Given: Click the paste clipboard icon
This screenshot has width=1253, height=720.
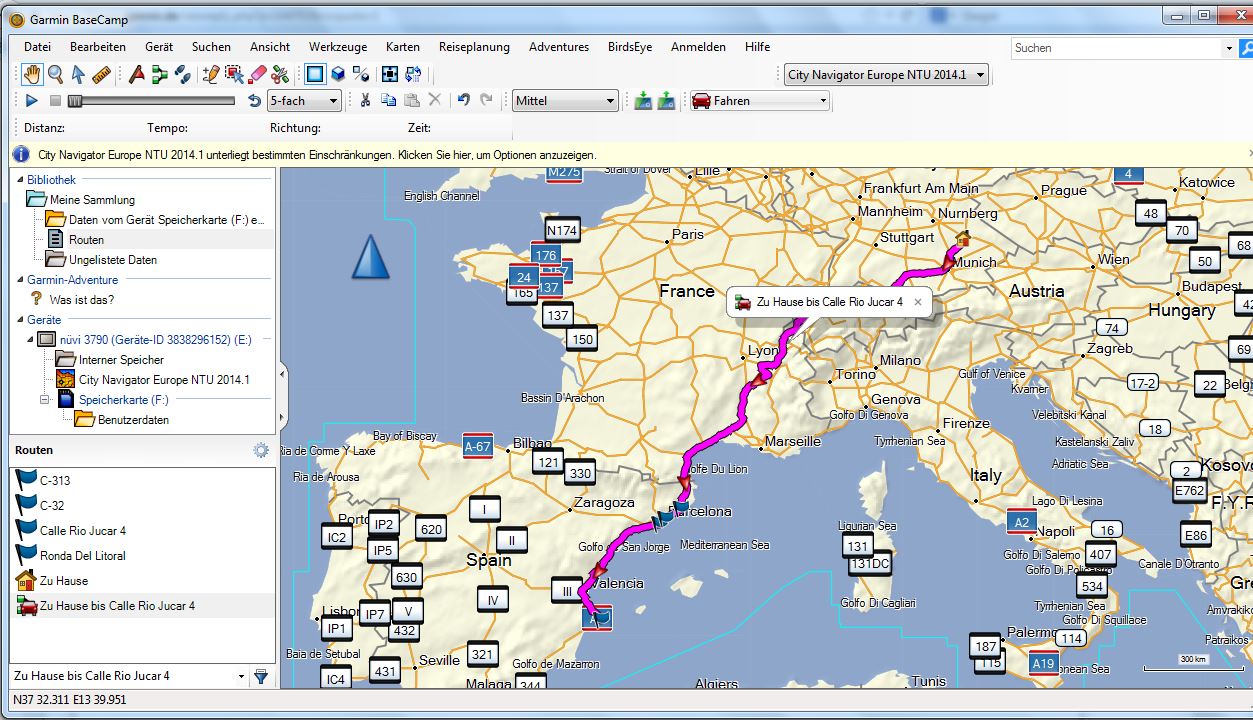Looking at the screenshot, I should (x=411, y=100).
